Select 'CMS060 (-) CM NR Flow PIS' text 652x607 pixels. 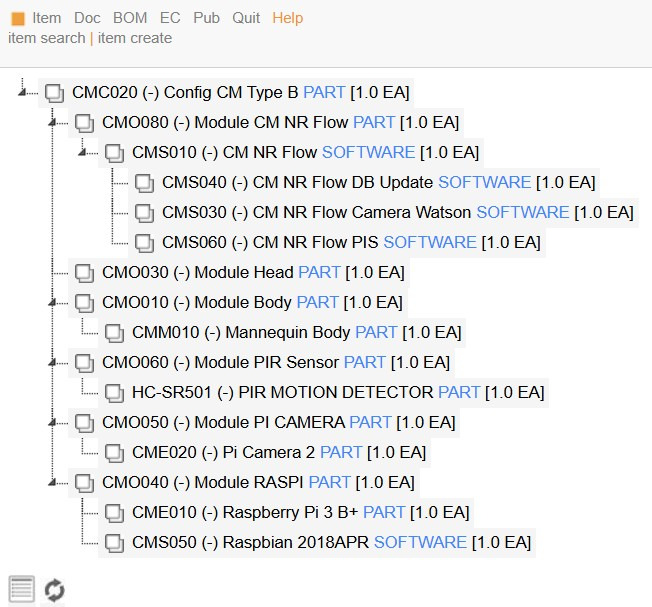coord(270,242)
